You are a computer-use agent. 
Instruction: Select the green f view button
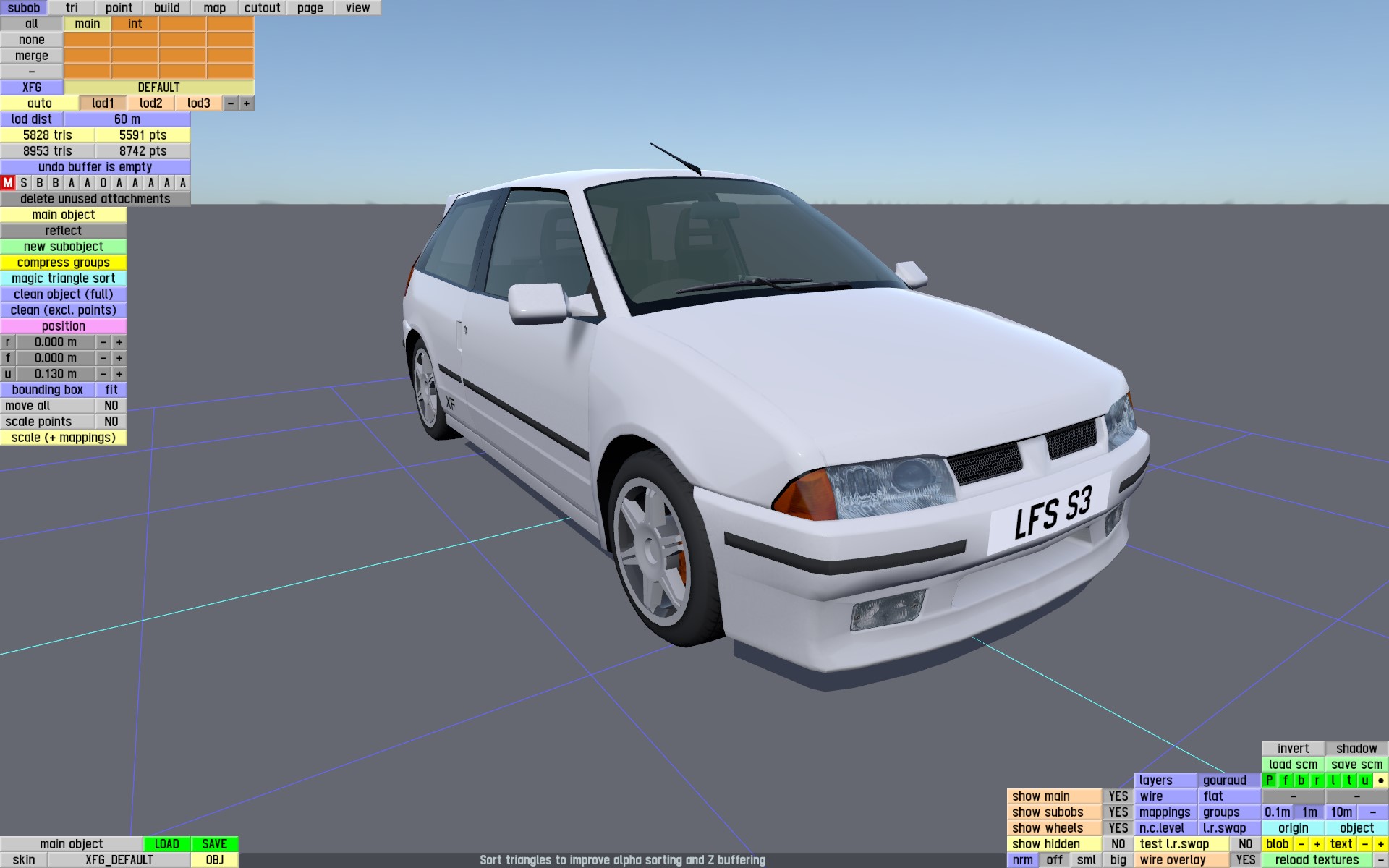click(x=1286, y=780)
